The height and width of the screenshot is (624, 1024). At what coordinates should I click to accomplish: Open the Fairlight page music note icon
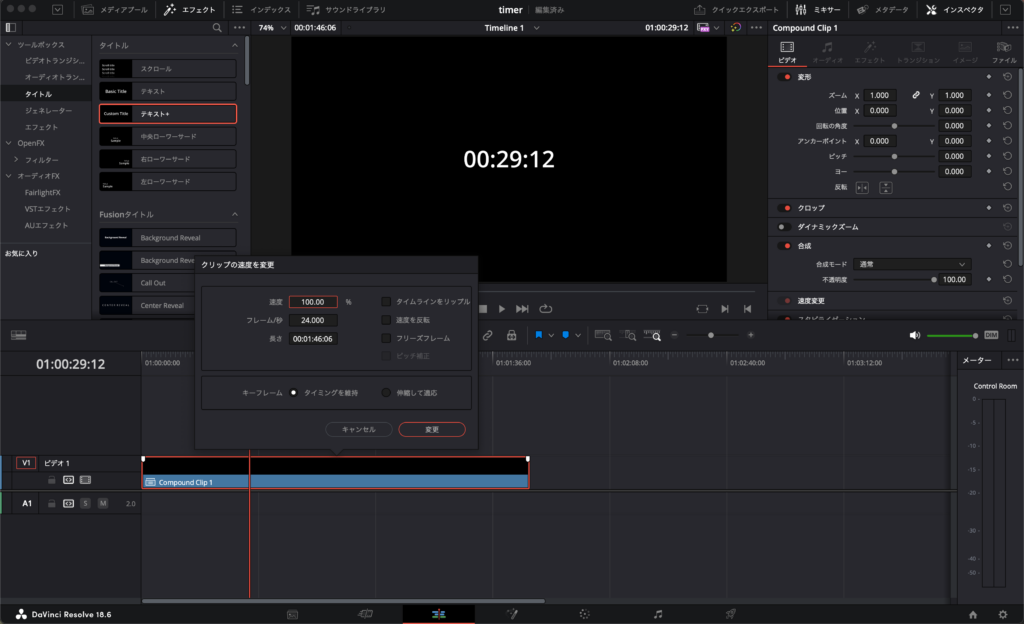coord(657,613)
